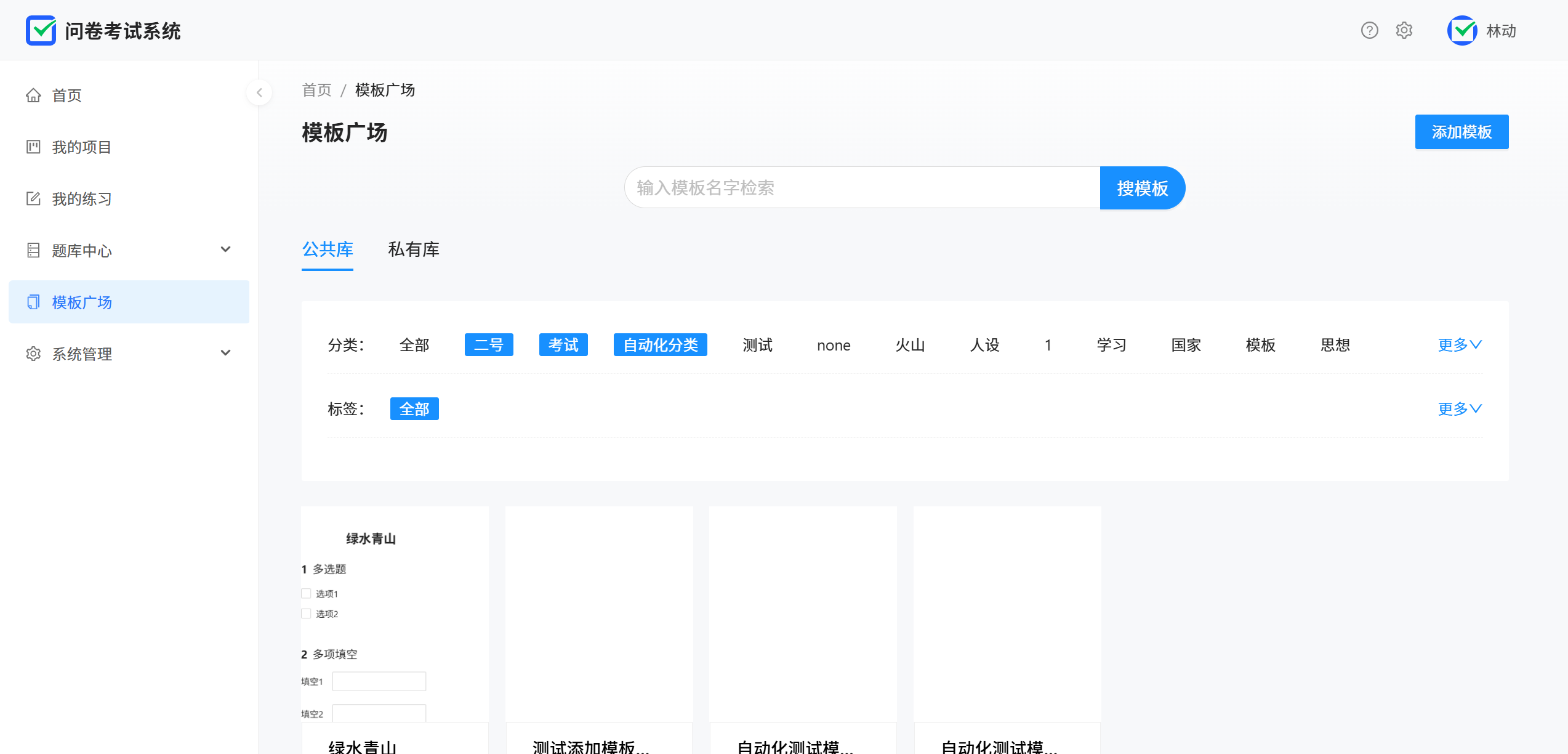
Task: Switch to the 私有库 tab
Action: tap(414, 249)
